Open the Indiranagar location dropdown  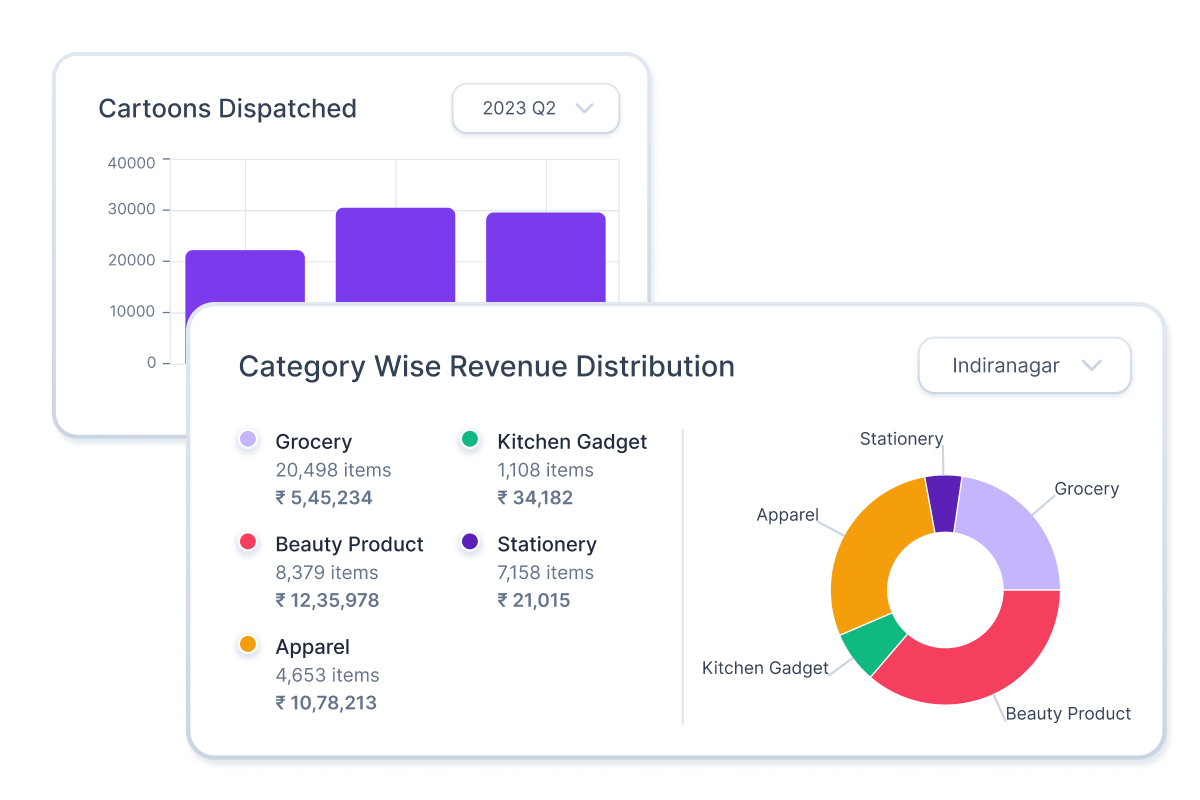pos(1024,365)
